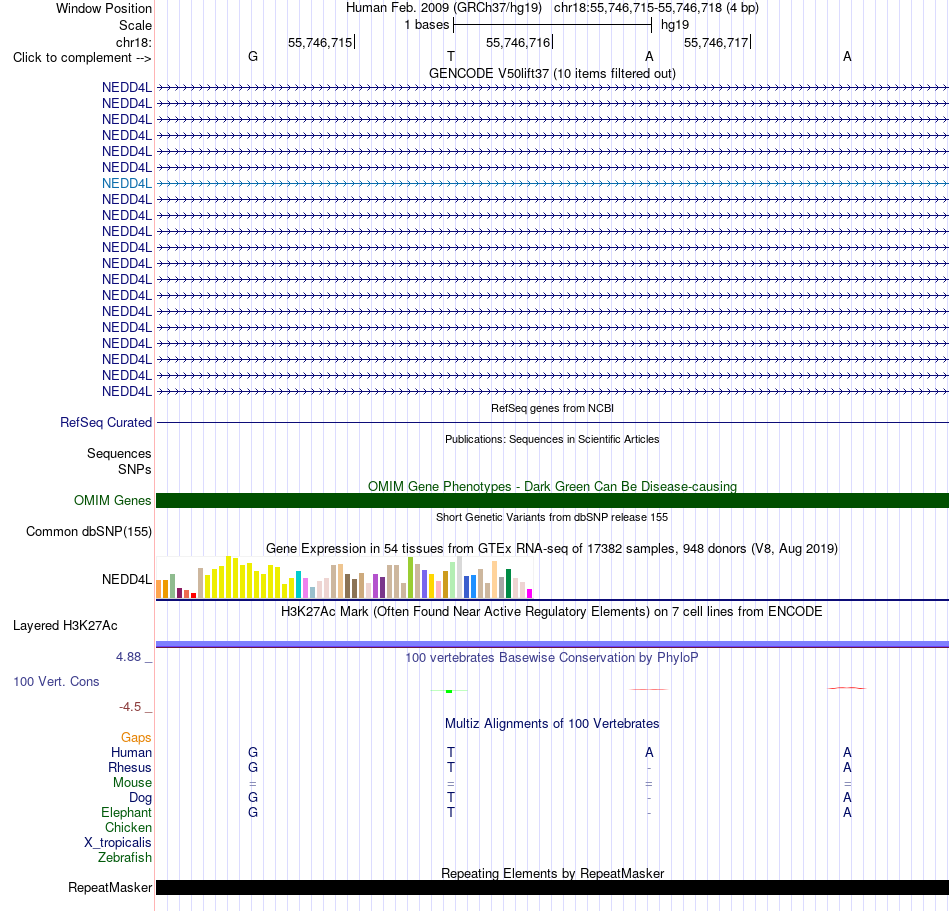Click '100 vertebrates Basewise Conservation by PhyloP'

pyautogui.click(x=552, y=657)
